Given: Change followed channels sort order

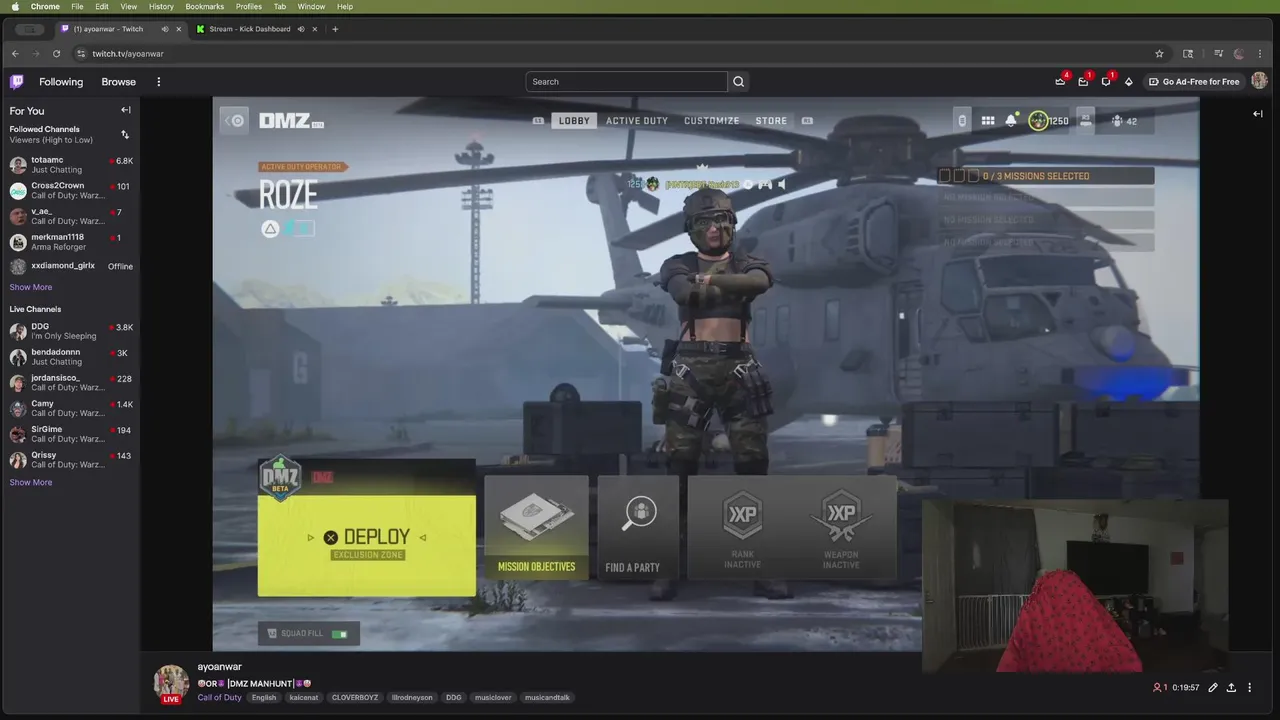Looking at the screenshot, I should [125, 134].
